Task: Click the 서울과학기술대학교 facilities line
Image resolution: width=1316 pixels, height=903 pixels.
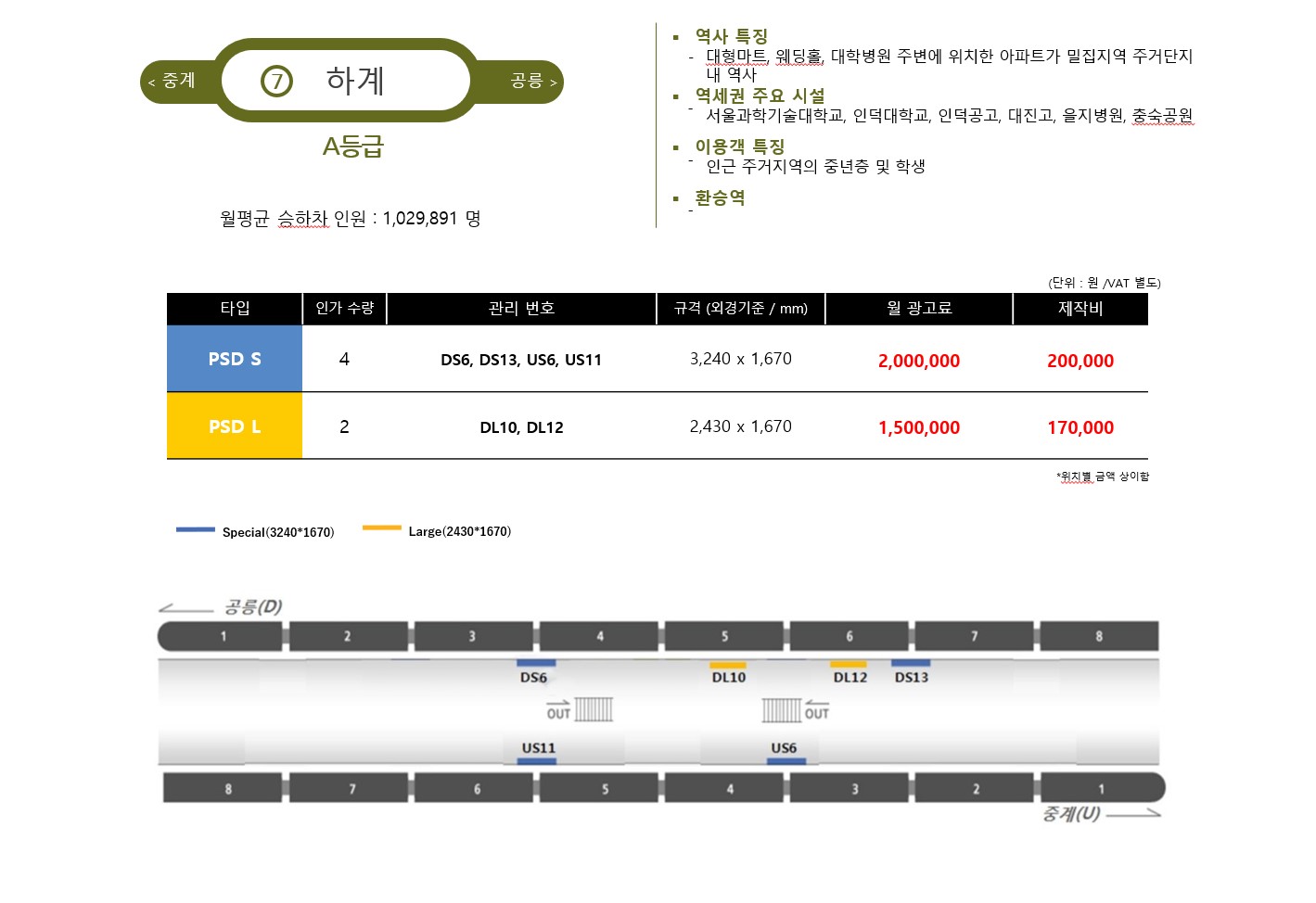Action: (x=949, y=115)
